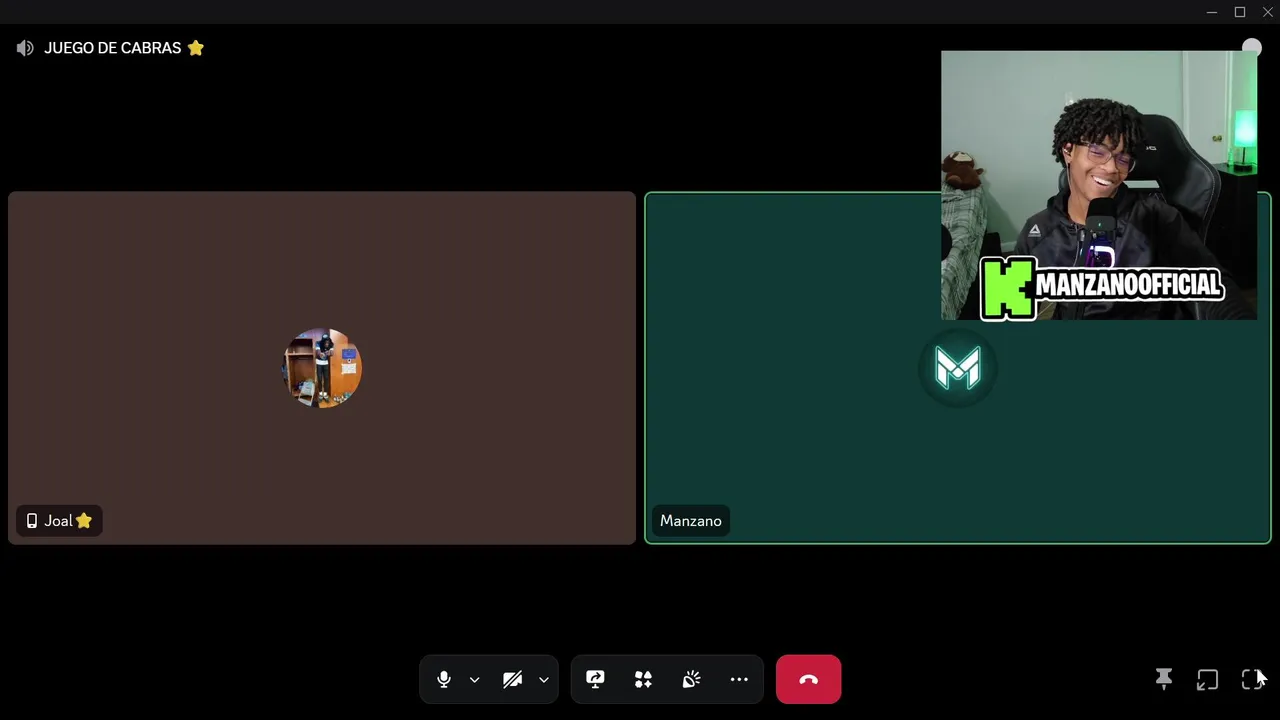Select Manzano's M logo avatar

coord(958,368)
